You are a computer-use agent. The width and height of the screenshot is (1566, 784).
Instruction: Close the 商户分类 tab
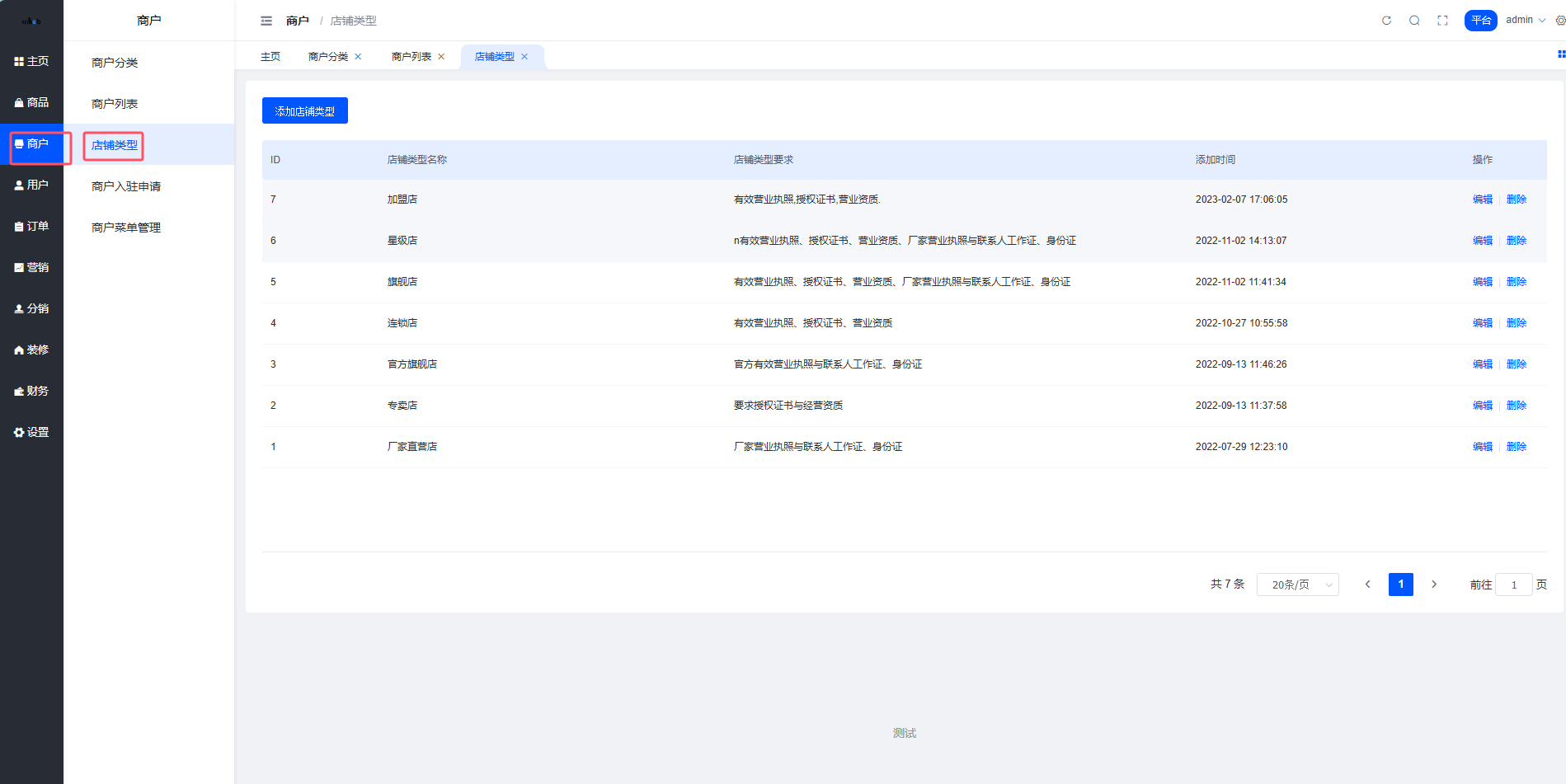[x=358, y=57]
